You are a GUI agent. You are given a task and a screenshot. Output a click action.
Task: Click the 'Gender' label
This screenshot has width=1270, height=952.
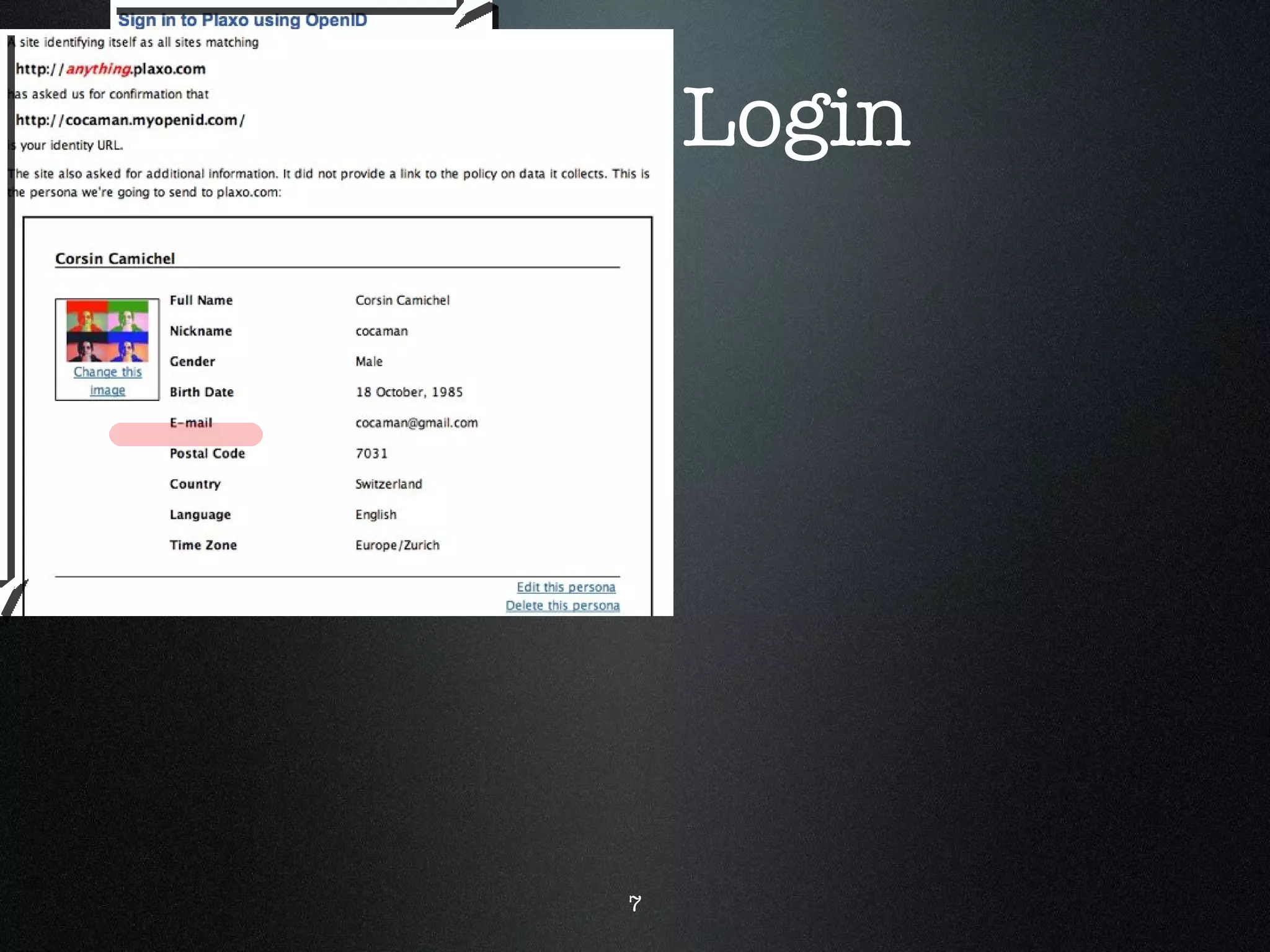pos(192,361)
